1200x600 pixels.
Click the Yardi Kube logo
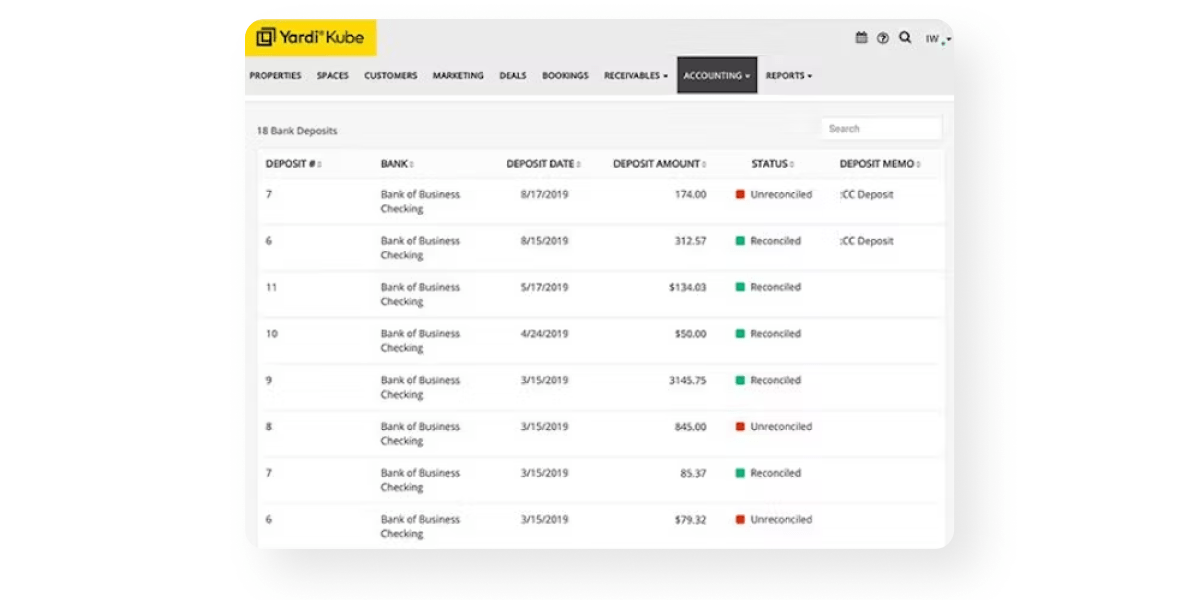pyautogui.click(x=311, y=38)
